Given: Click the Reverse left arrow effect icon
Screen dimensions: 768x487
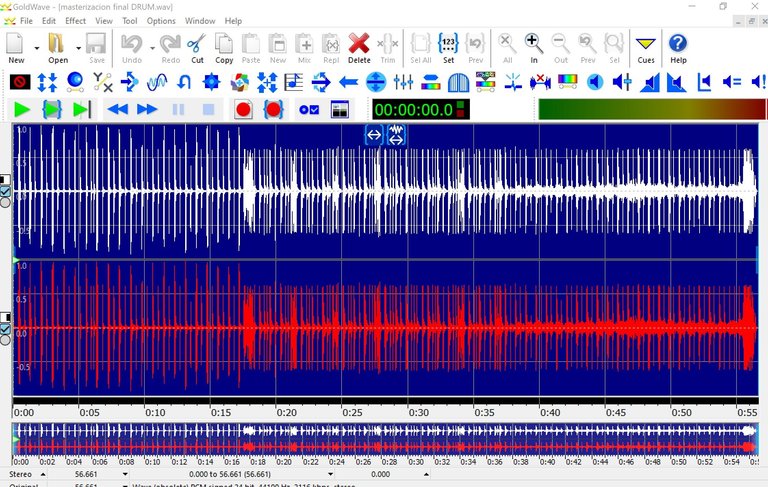Looking at the screenshot, I should (x=348, y=82).
